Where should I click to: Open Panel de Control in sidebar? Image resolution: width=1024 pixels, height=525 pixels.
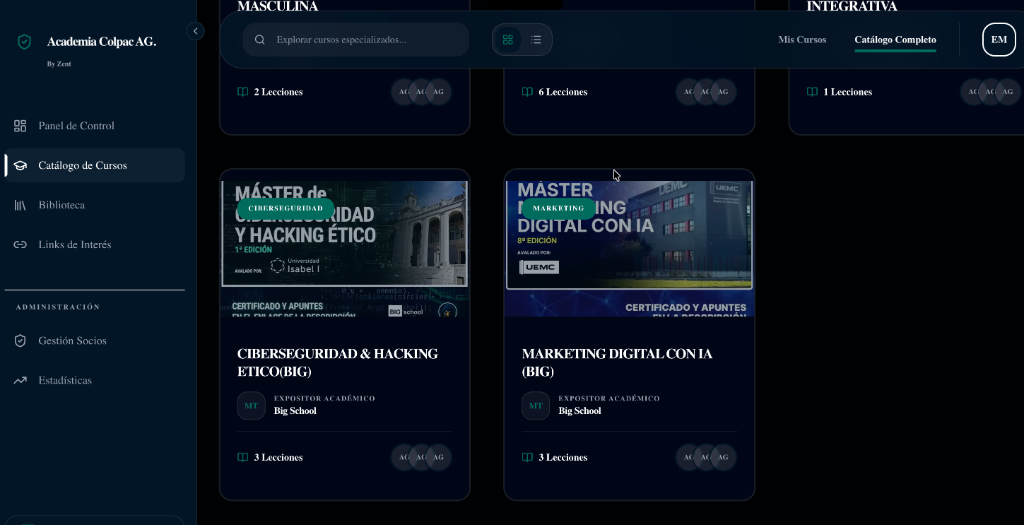click(x=94, y=125)
